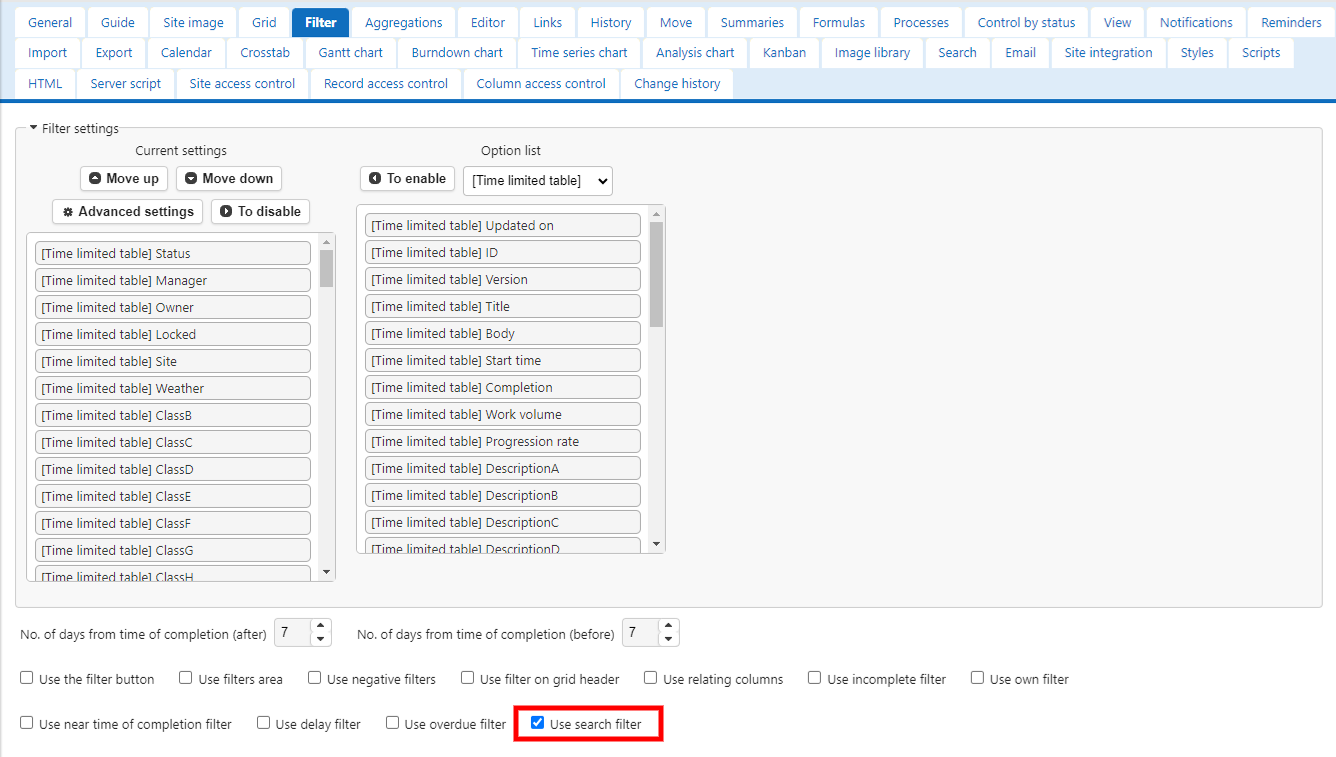
Task: Check Use filters area
Action: (x=186, y=678)
